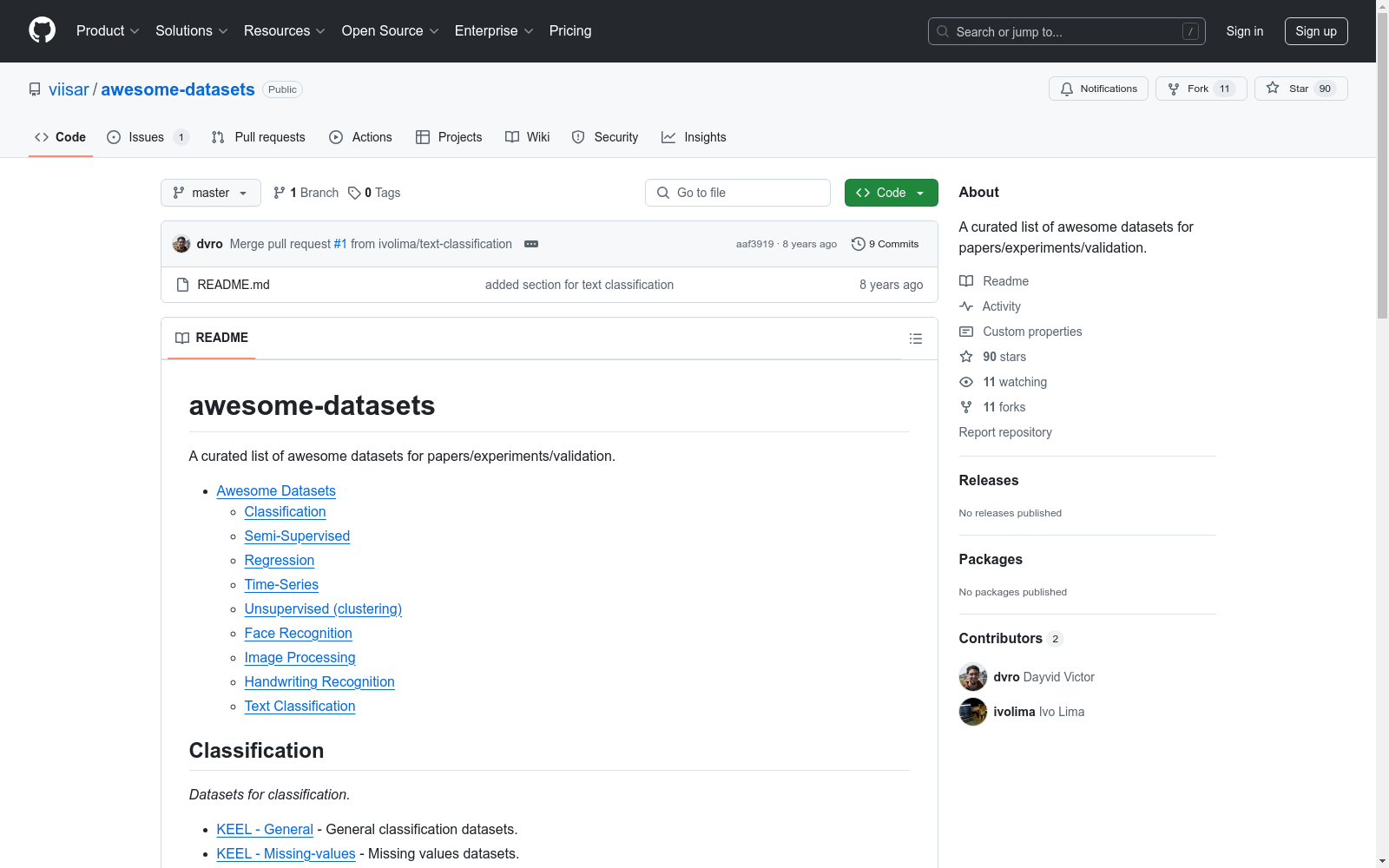This screenshot has height=868, width=1389.
Task: Expand the commit message ellipsis
Action: (x=531, y=244)
